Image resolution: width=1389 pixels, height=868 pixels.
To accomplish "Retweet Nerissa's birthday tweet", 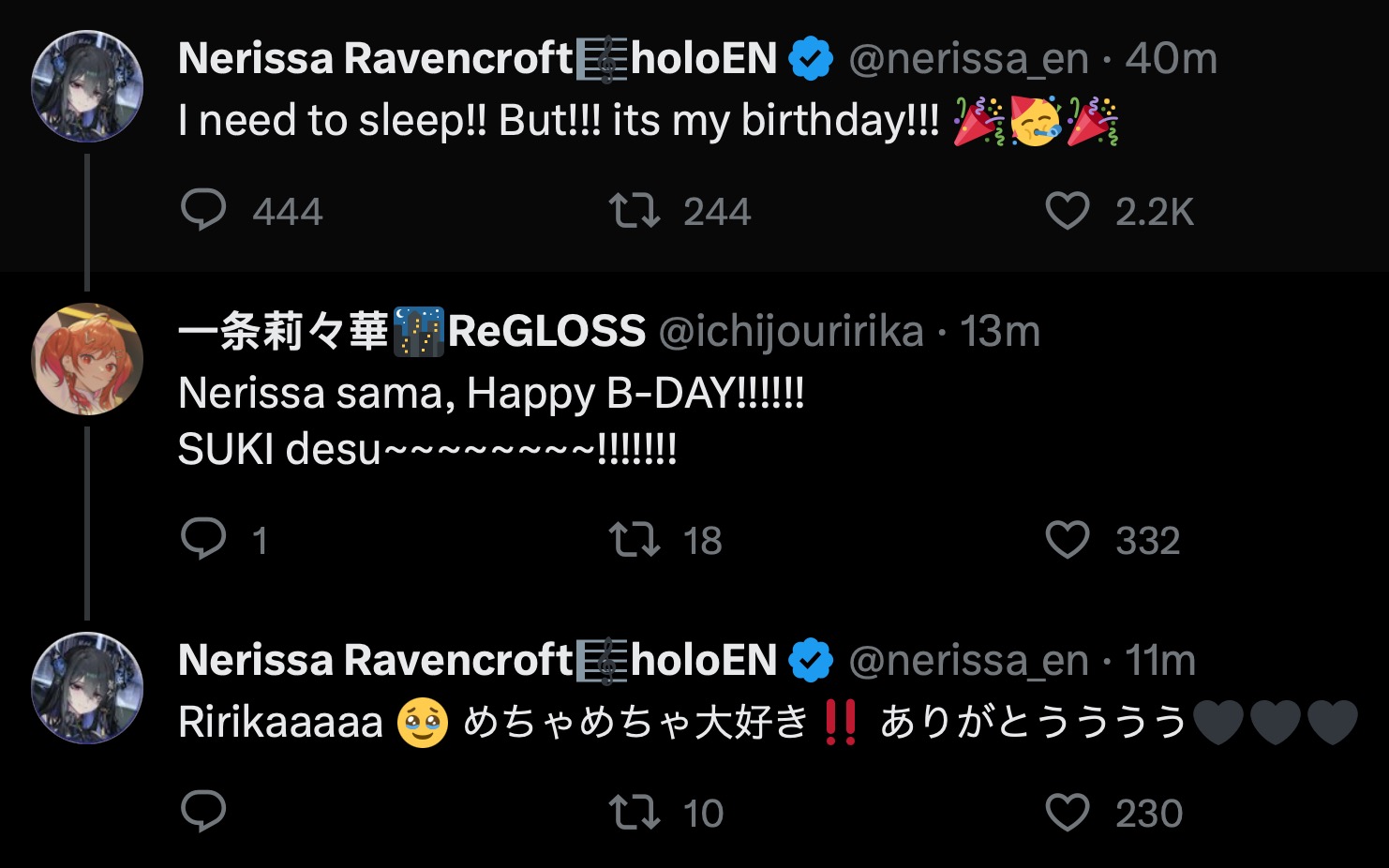I will pos(635,210).
